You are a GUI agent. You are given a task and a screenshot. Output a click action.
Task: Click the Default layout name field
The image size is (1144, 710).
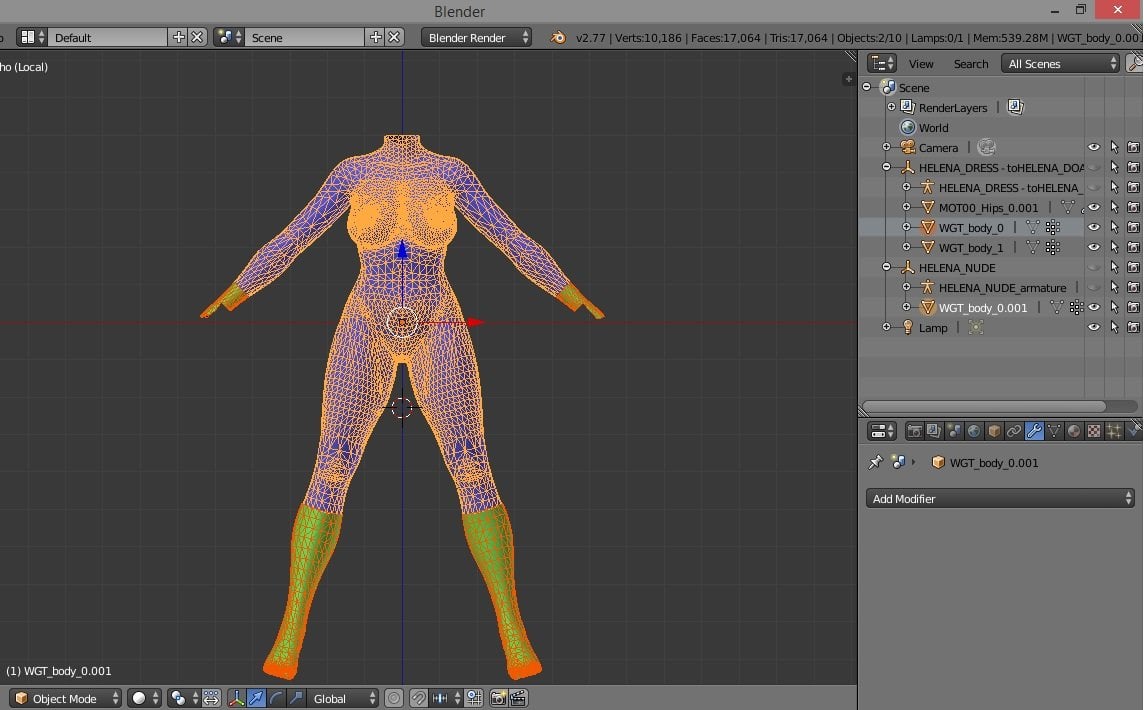108,37
